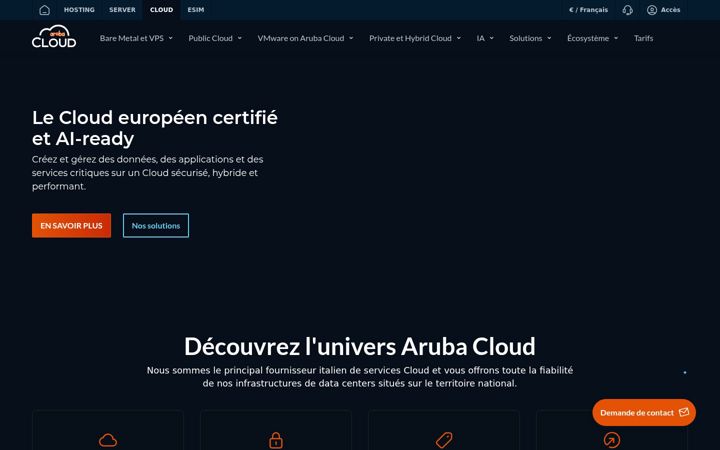Open the headset support icon
Screen dimensions: 720x450
point(627,10)
